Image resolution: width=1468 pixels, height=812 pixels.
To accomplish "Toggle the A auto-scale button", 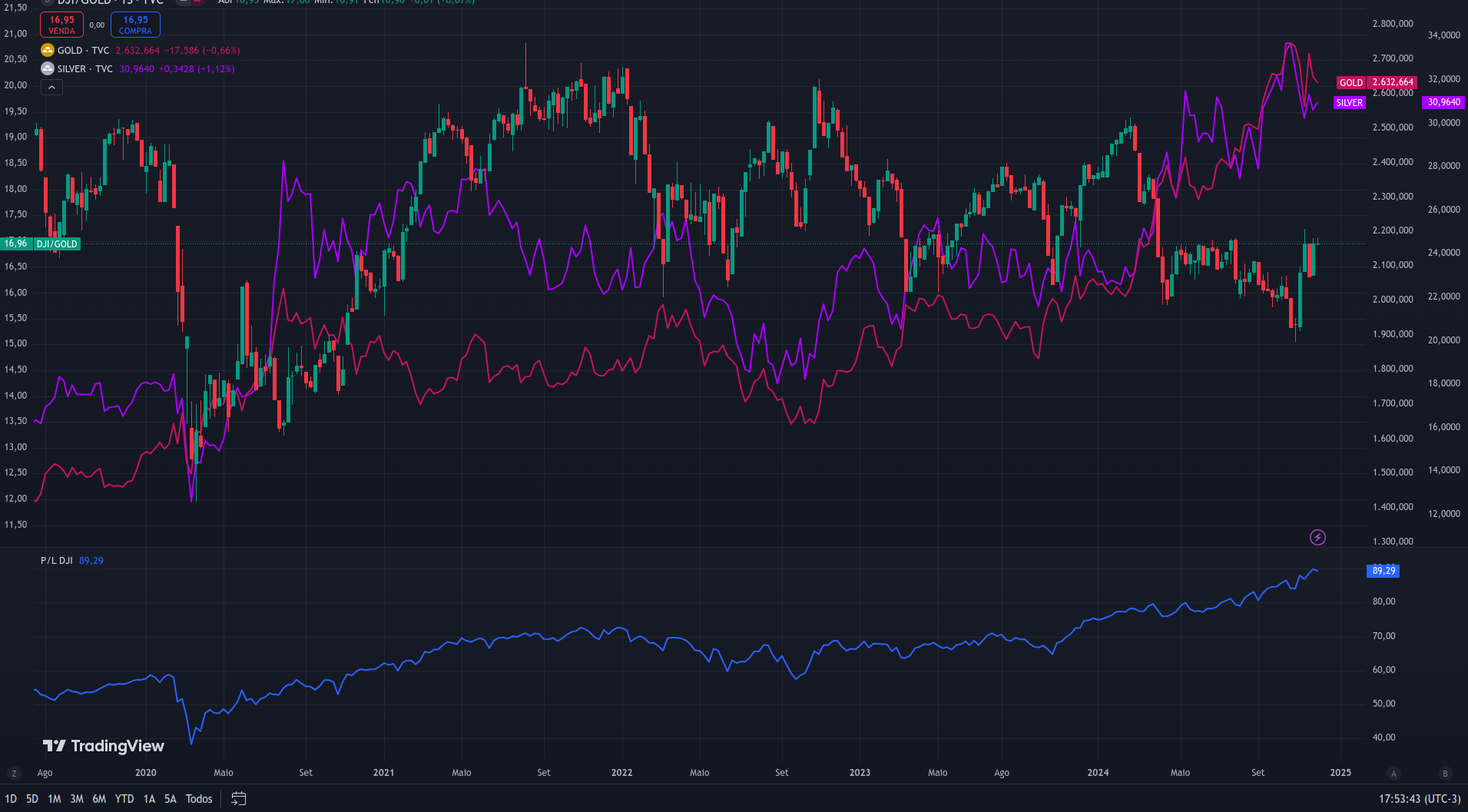I will tap(1393, 774).
